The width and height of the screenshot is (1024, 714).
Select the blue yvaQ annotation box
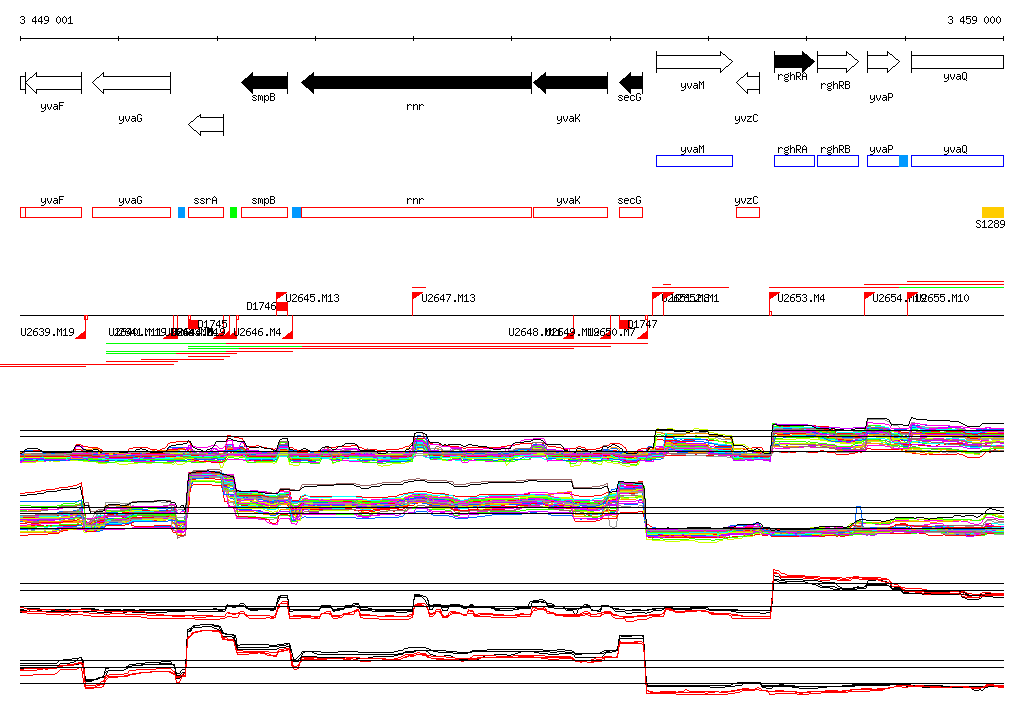coord(957,161)
